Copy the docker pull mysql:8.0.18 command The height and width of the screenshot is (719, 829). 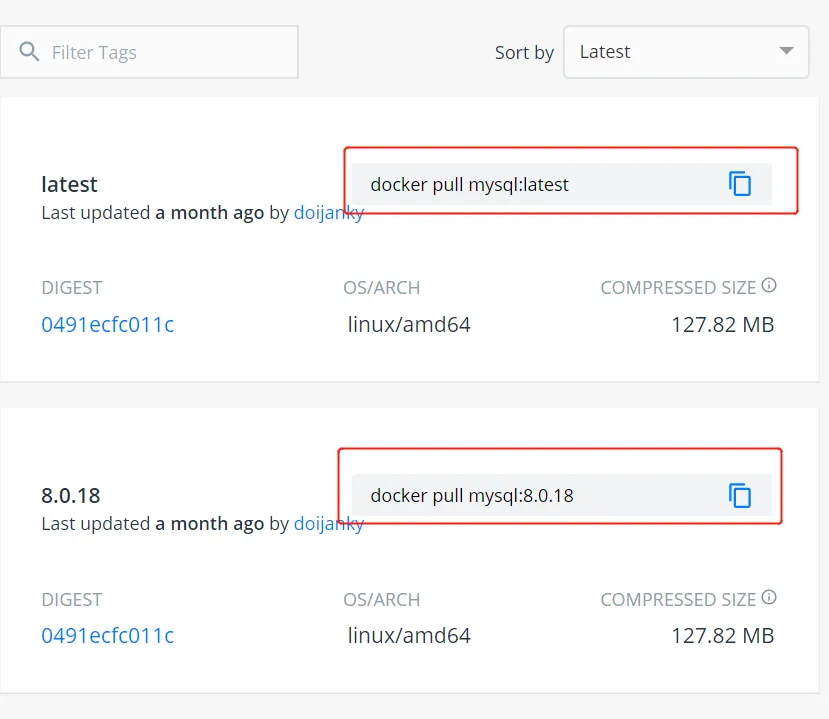click(739, 495)
